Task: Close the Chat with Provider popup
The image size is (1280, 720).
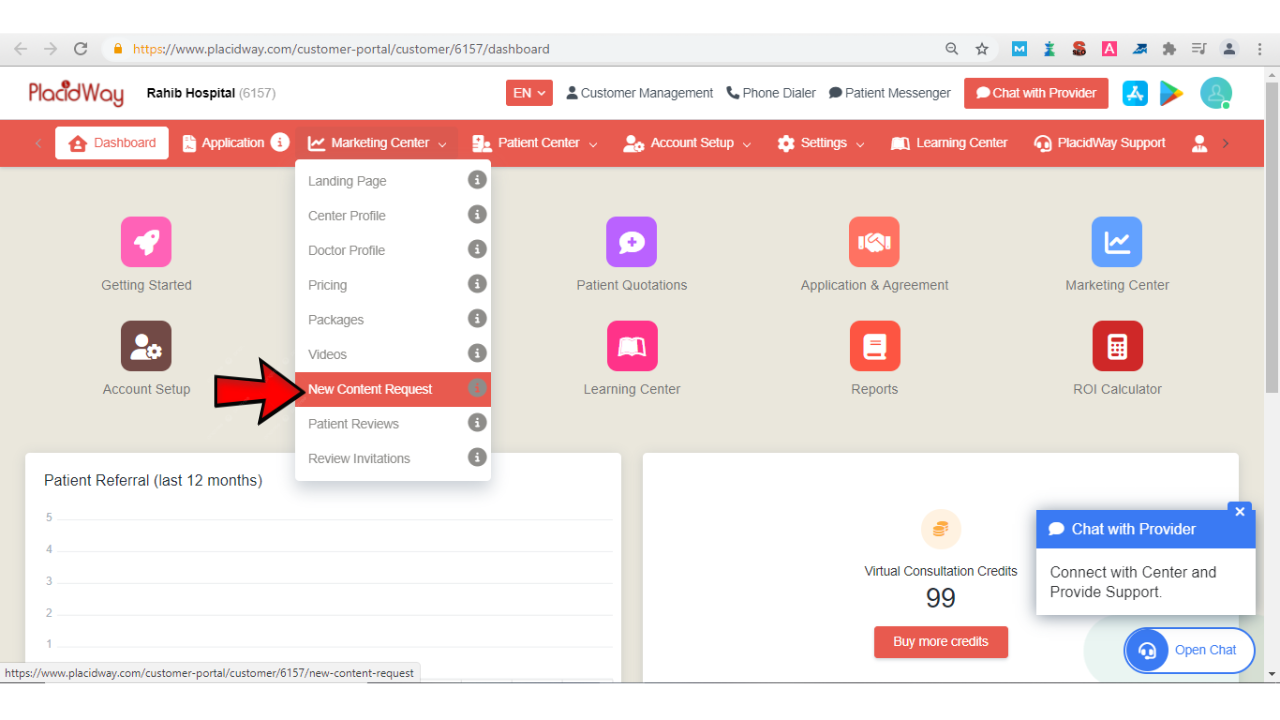Action: pyautogui.click(x=1240, y=512)
